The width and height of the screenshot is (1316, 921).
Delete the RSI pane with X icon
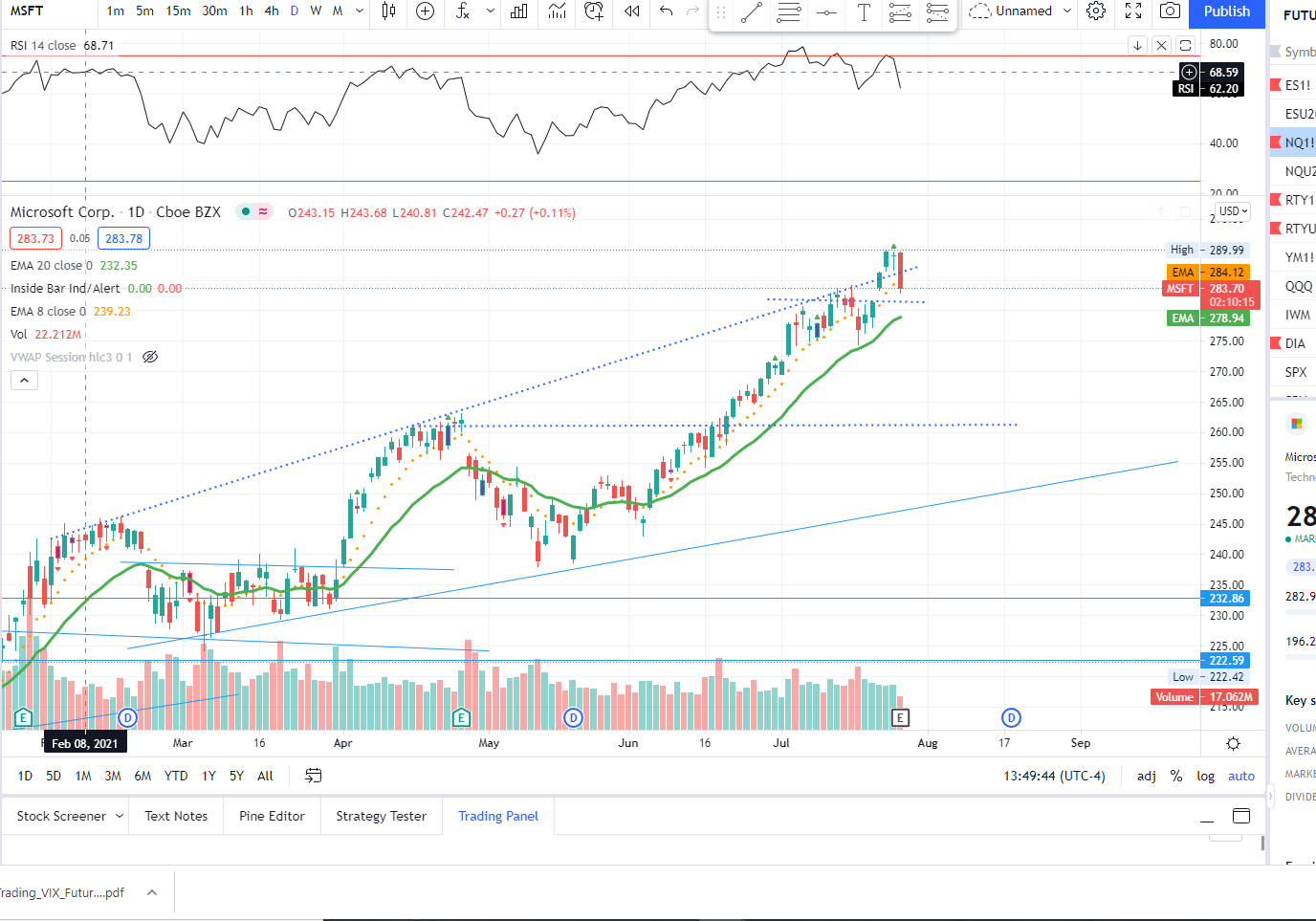click(1161, 45)
